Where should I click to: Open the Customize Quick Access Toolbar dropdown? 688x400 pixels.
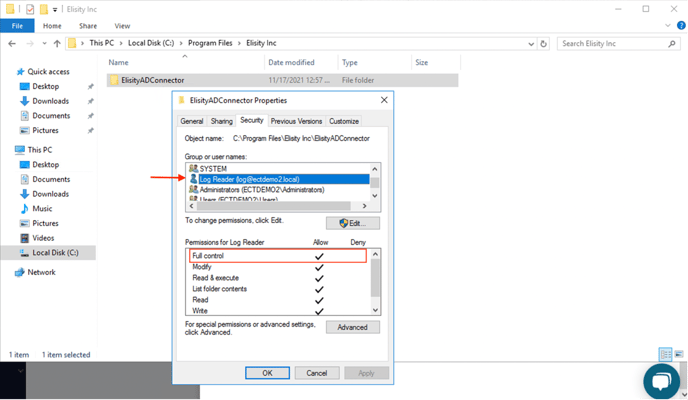pyautogui.click(x=55, y=10)
